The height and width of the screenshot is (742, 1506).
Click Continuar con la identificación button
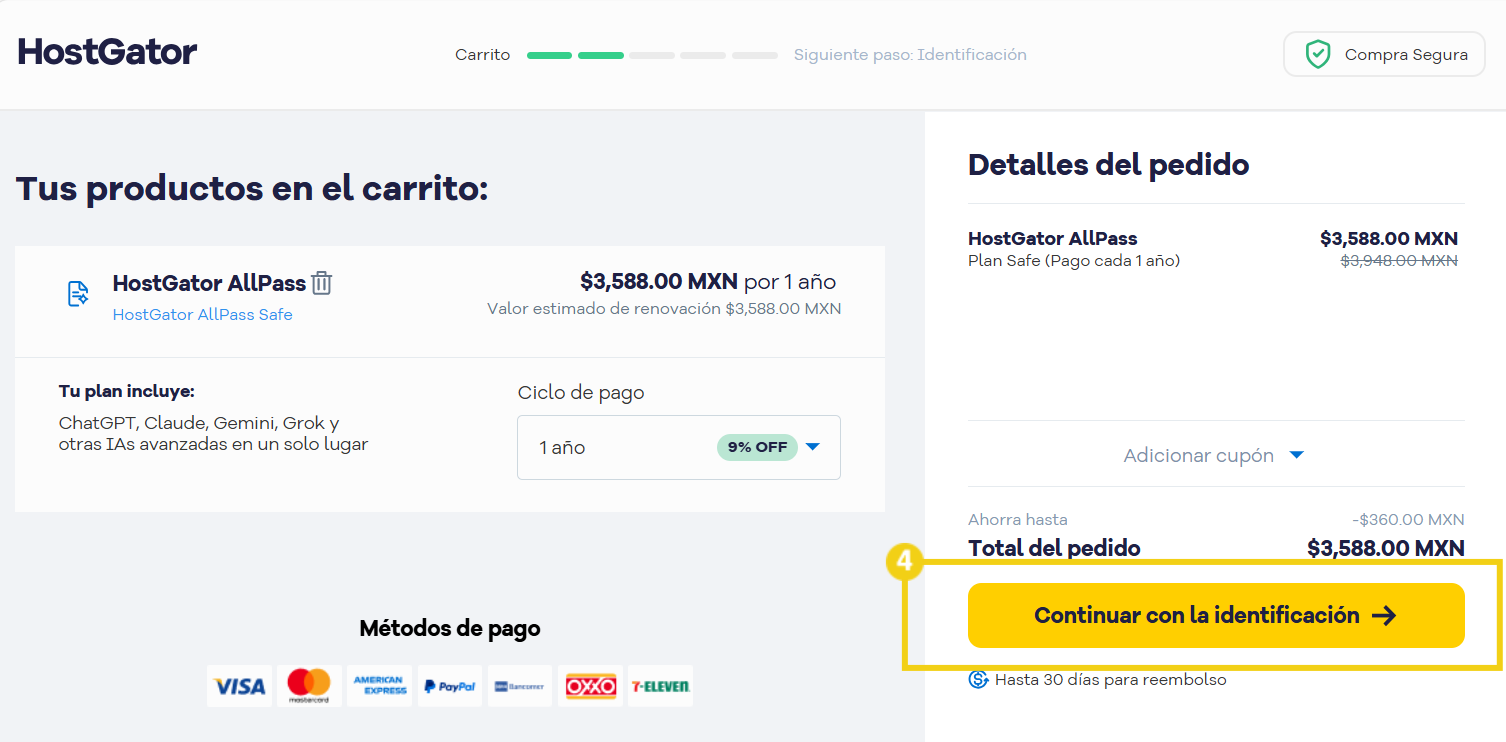(x=1216, y=615)
